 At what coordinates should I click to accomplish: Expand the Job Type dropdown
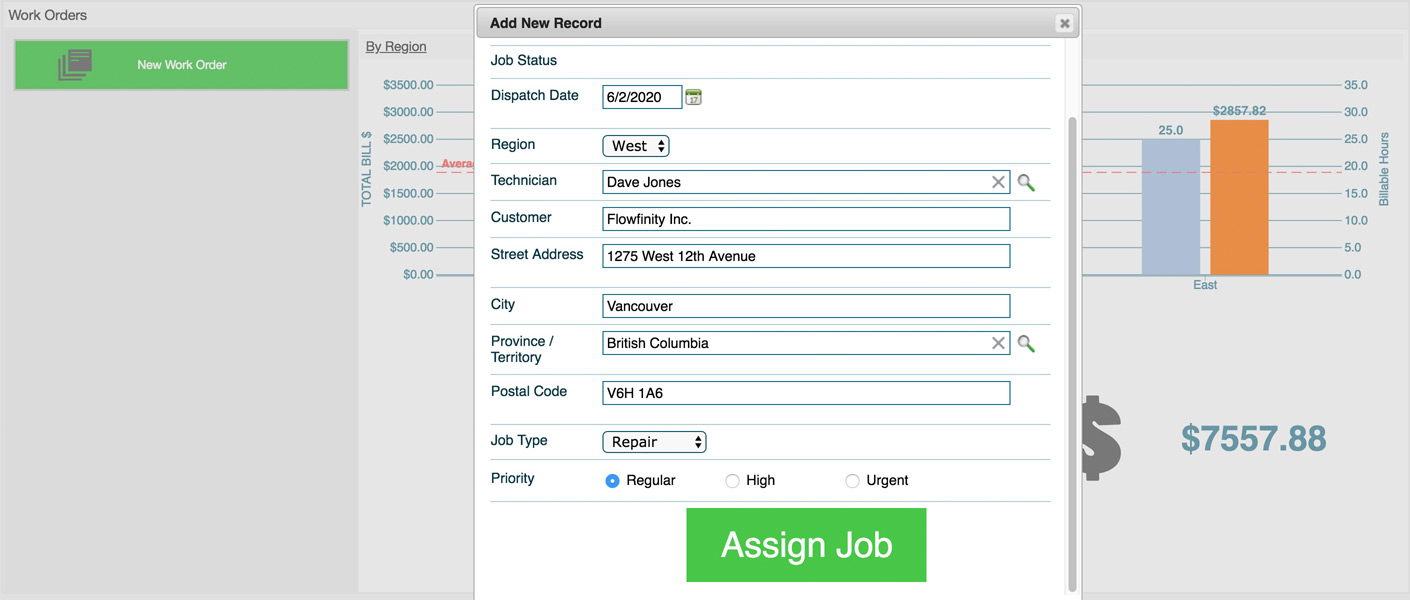coord(654,442)
